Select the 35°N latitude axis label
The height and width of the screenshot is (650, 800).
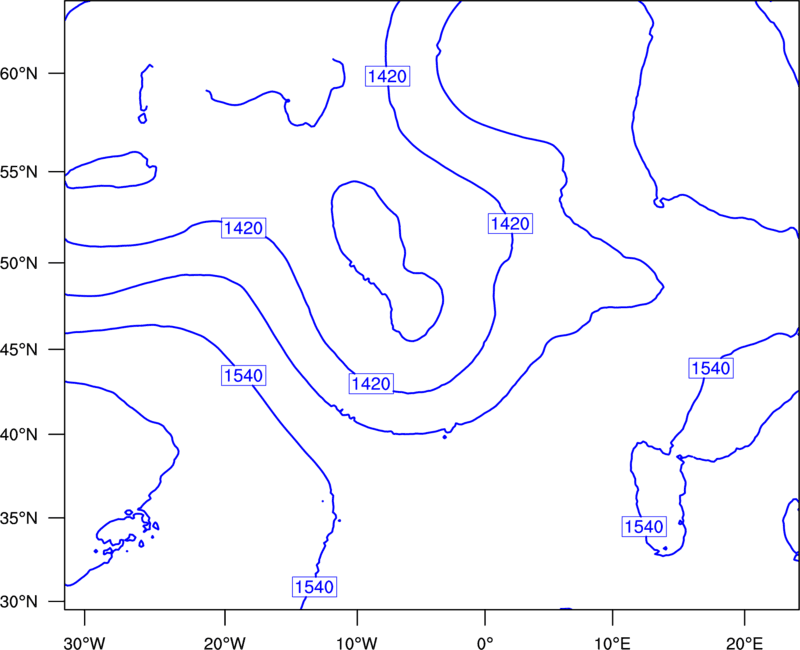pos(19,518)
